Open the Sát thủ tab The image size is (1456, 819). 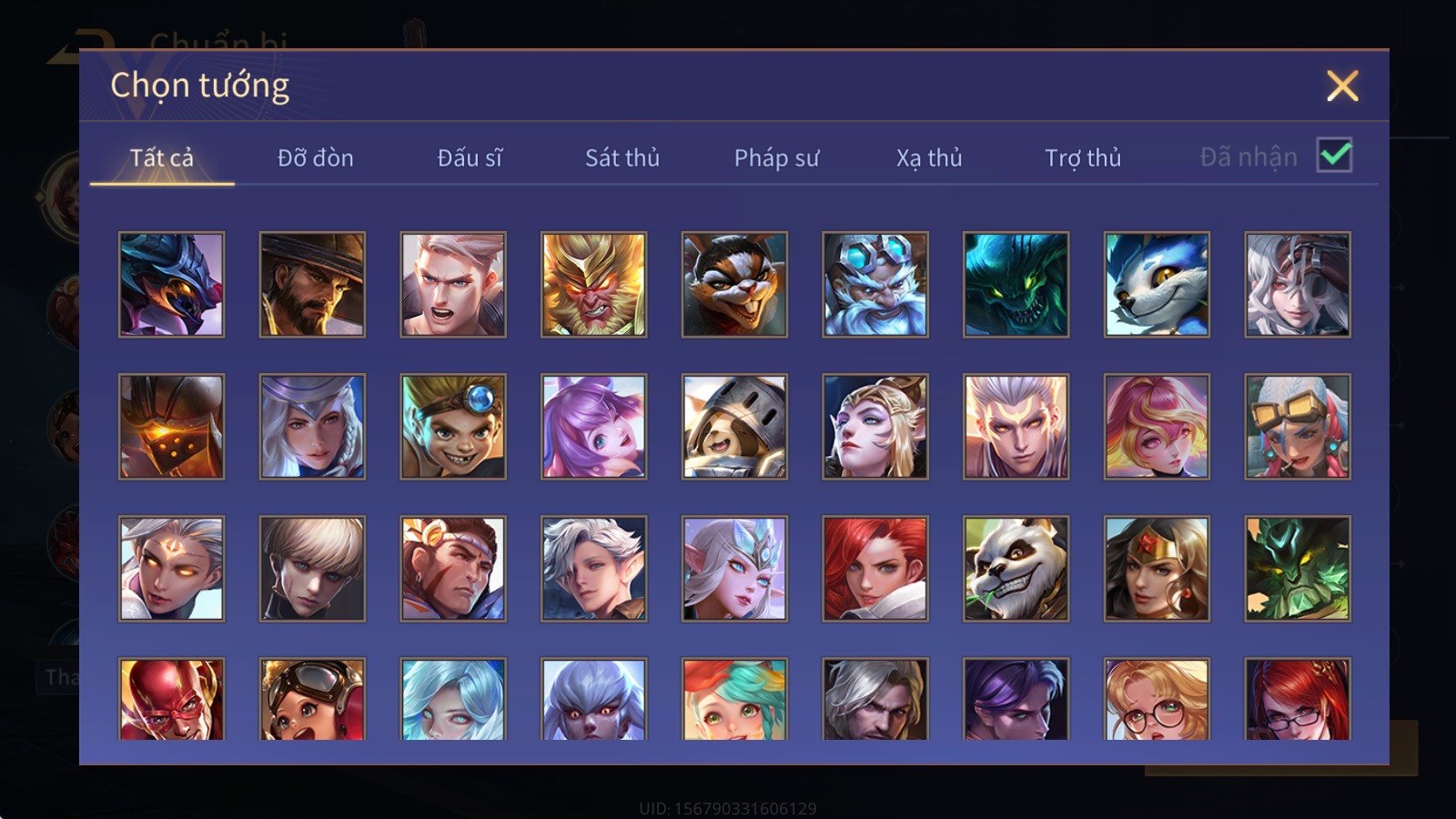coord(622,158)
